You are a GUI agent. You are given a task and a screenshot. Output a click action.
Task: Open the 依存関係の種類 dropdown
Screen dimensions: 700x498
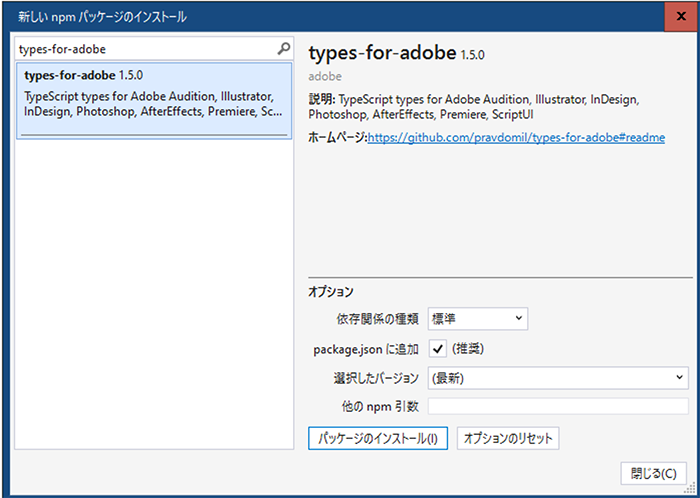(x=478, y=319)
